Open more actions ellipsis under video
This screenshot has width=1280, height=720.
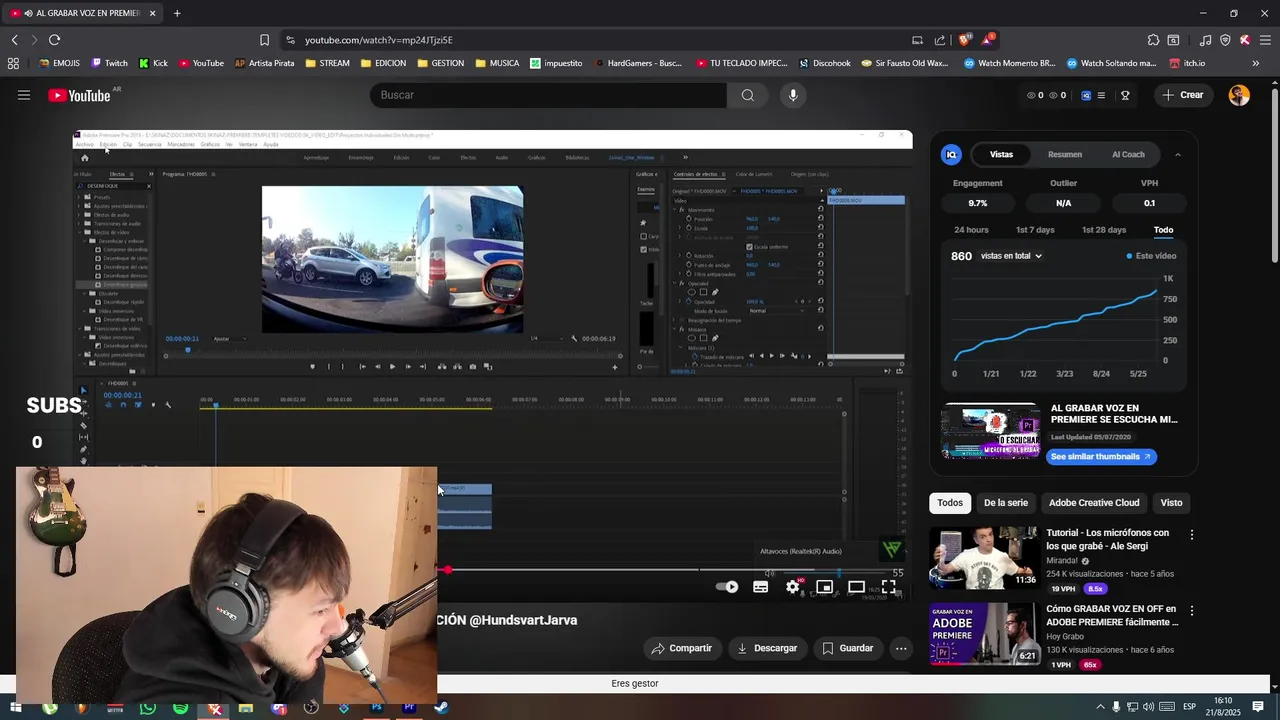(901, 648)
